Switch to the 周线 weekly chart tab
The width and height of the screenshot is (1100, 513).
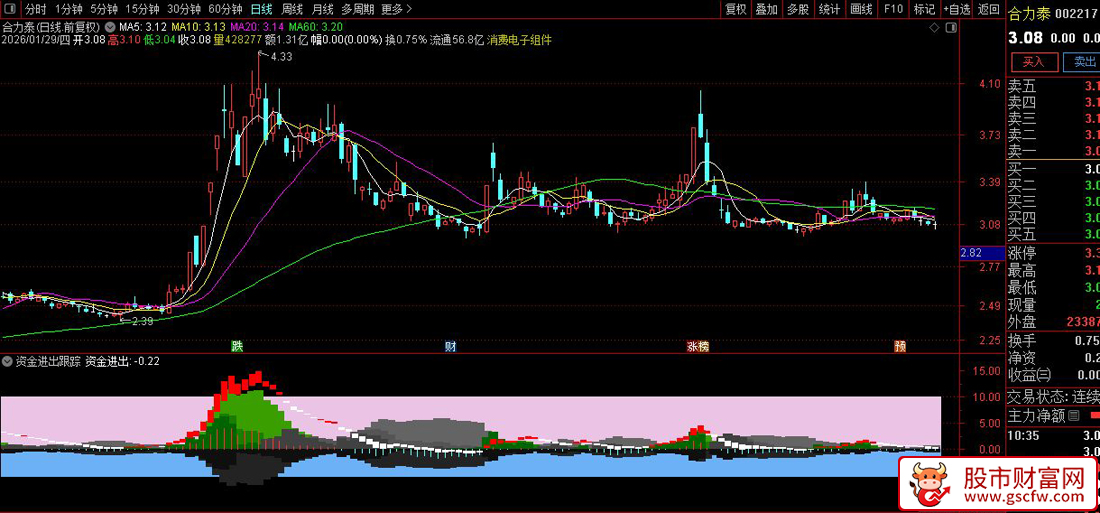pos(293,9)
